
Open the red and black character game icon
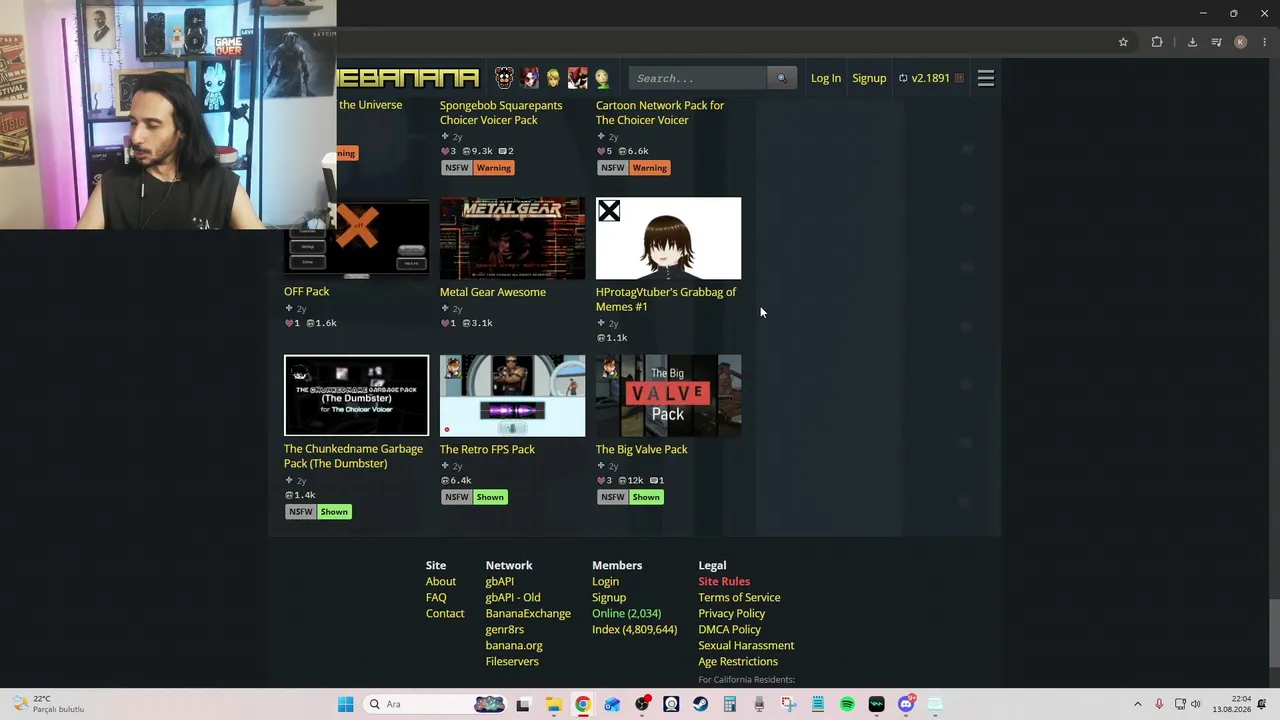pyautogui.click(x=578, y=78)
